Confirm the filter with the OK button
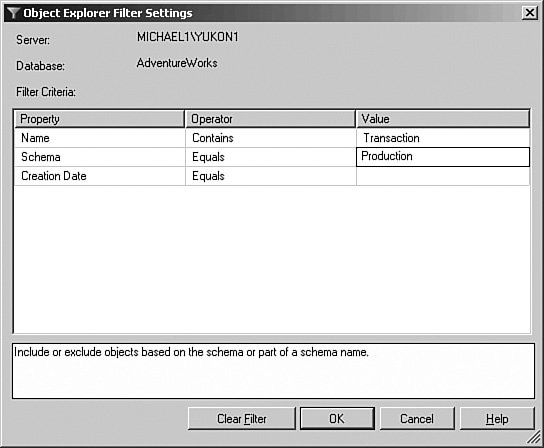This screenshot has width=544, height=448. pos(337,419)
